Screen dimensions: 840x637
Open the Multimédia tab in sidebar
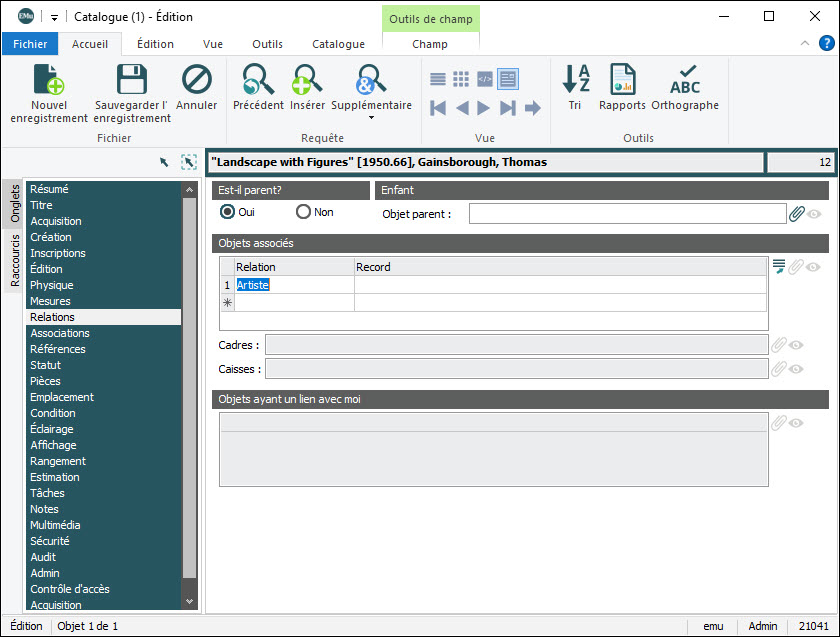pyautogui.click(x=55, y=525)
